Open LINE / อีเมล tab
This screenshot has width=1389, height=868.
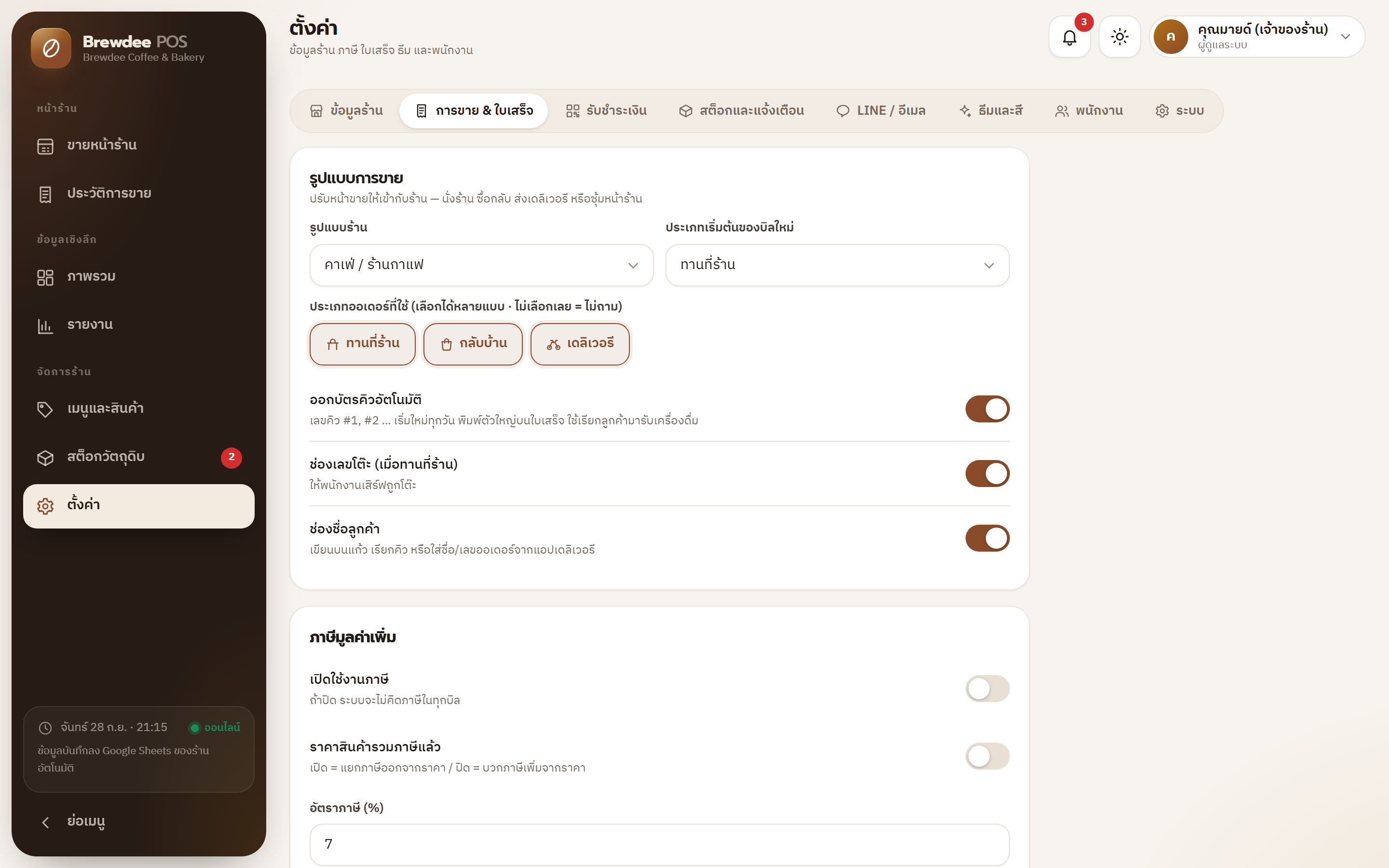881,111
